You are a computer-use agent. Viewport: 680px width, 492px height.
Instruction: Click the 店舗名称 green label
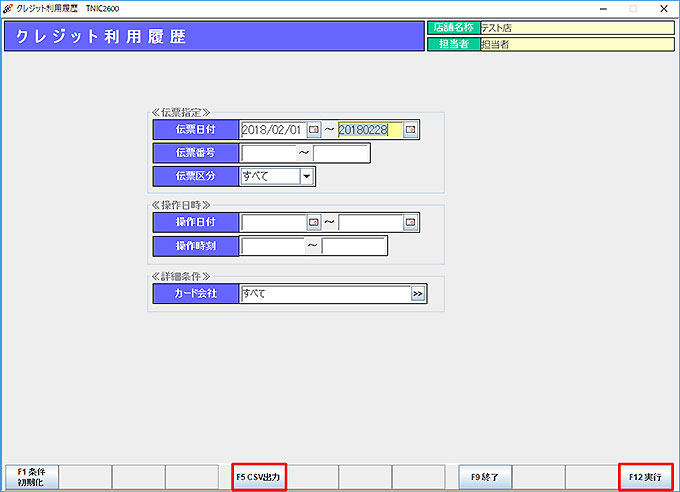[x=454, y=28]
